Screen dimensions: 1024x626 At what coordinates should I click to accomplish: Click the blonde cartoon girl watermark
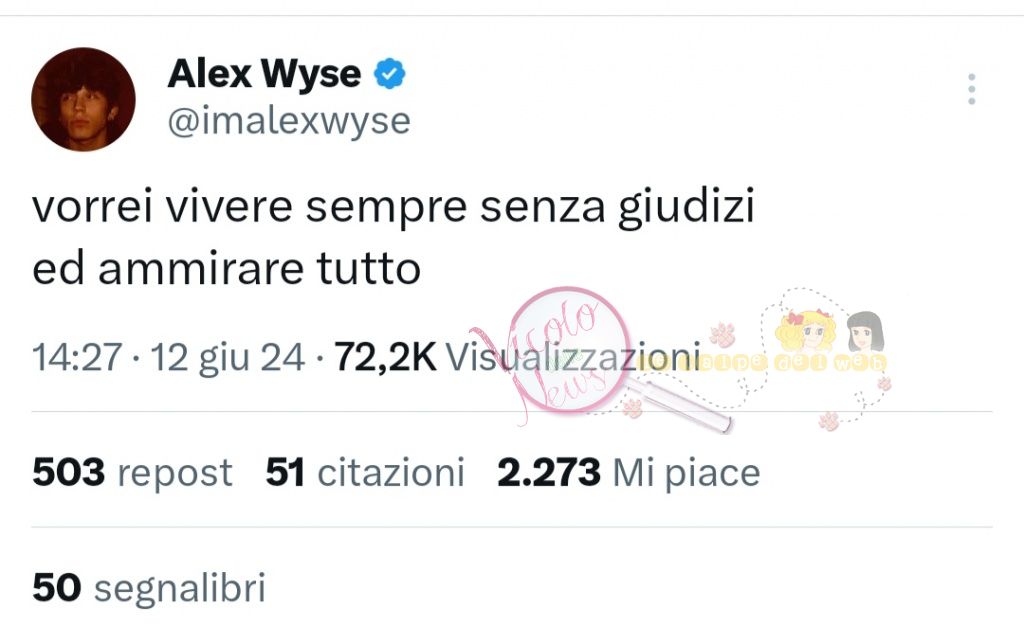807,331
